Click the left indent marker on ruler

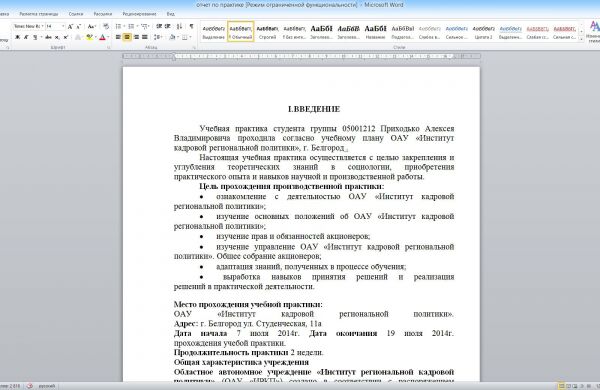[174, 59]
